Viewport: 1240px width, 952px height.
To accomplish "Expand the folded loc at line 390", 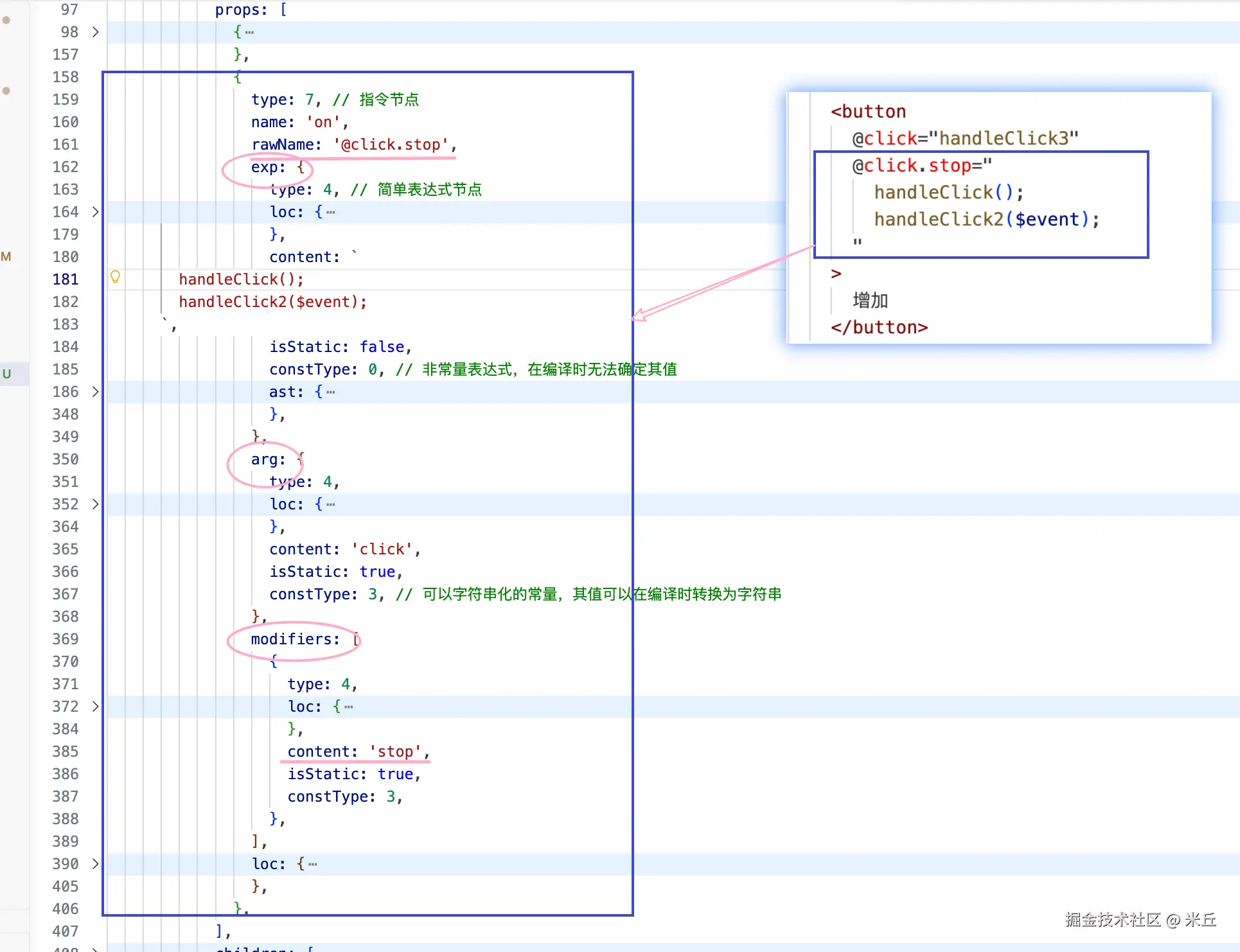I will (x=95, y=864).
